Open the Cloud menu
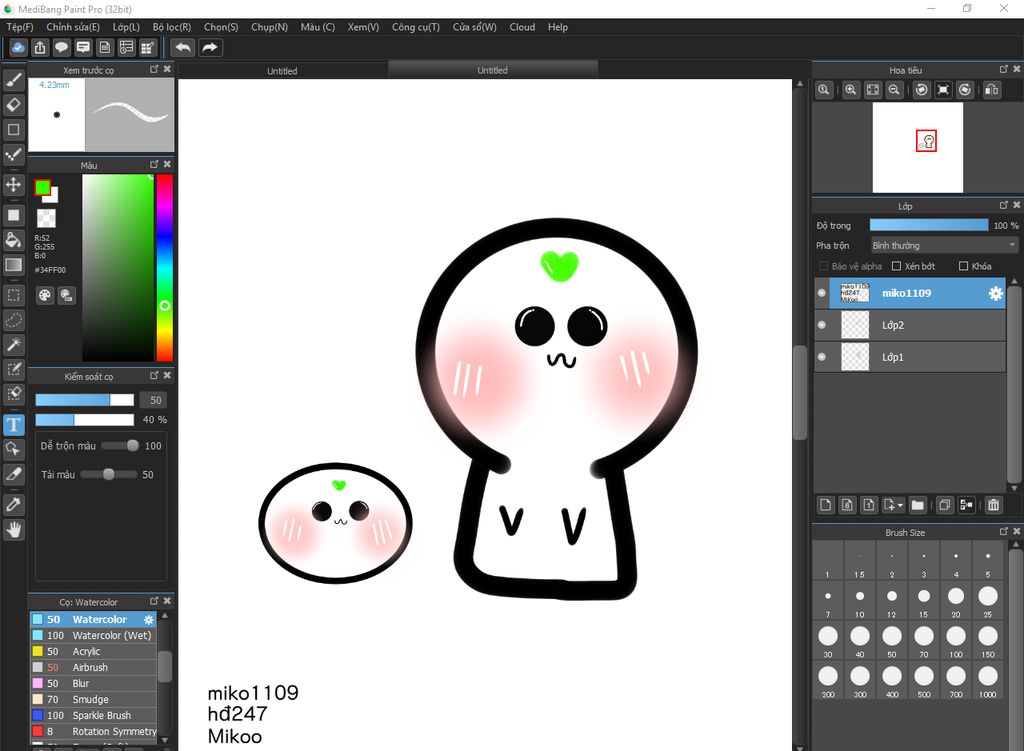 (x=522, y=27)
